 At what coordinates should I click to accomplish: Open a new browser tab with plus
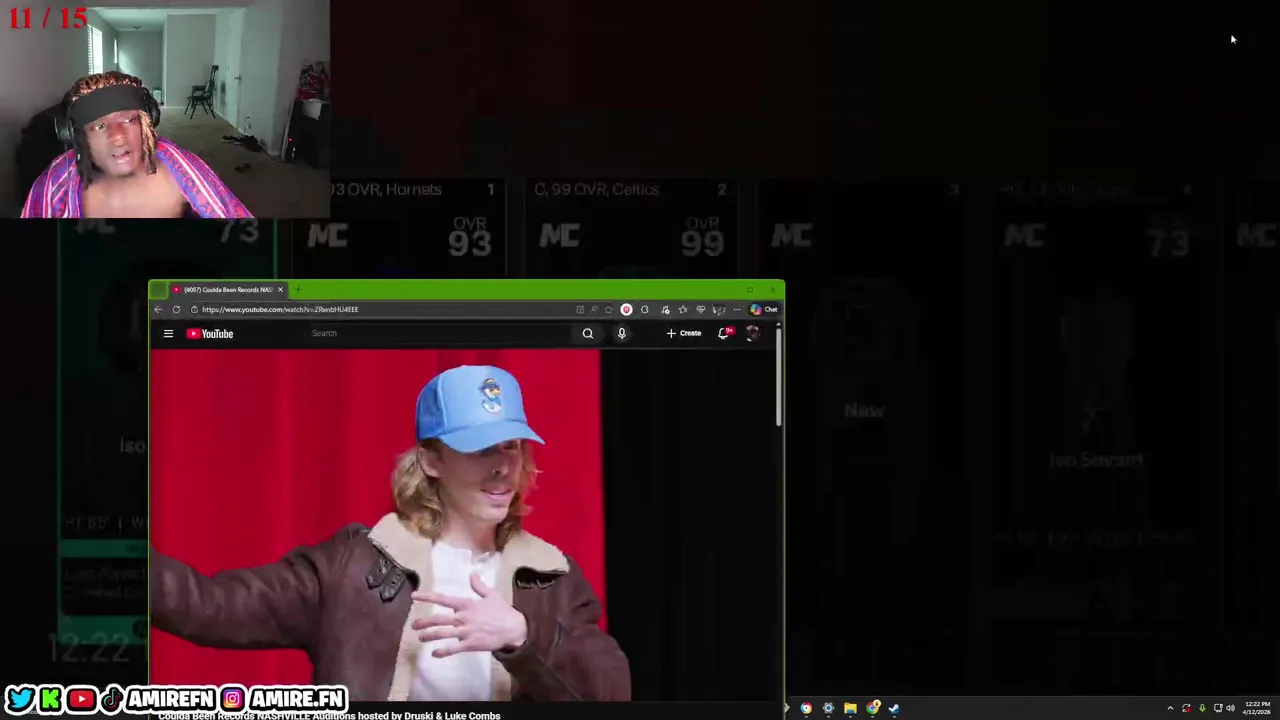[x=297, y=290]
